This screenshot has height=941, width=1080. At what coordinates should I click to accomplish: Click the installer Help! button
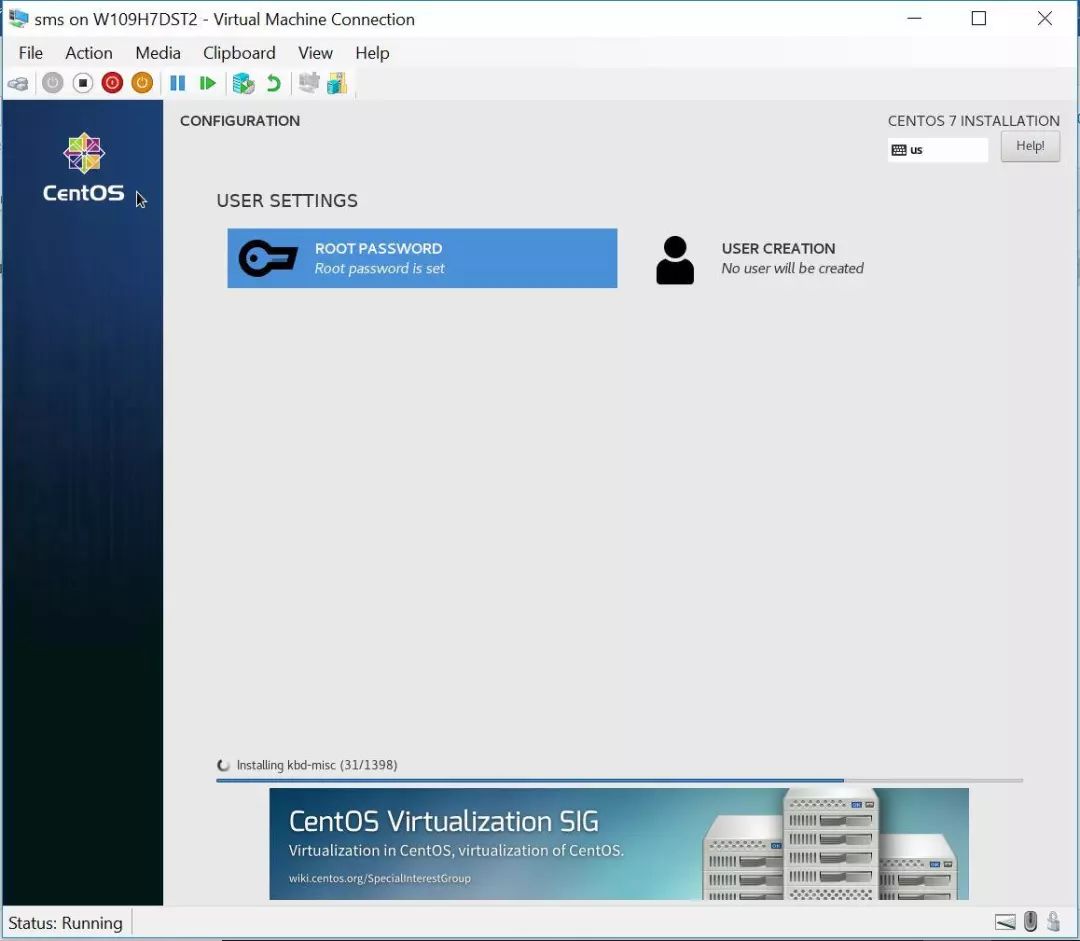coord(1030,146)
